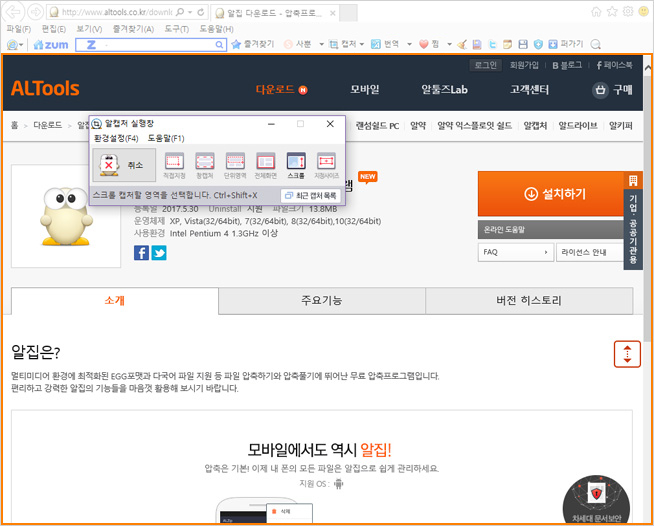Expand the 찜 heart toolbar dropdown arrow

[449, 44]
